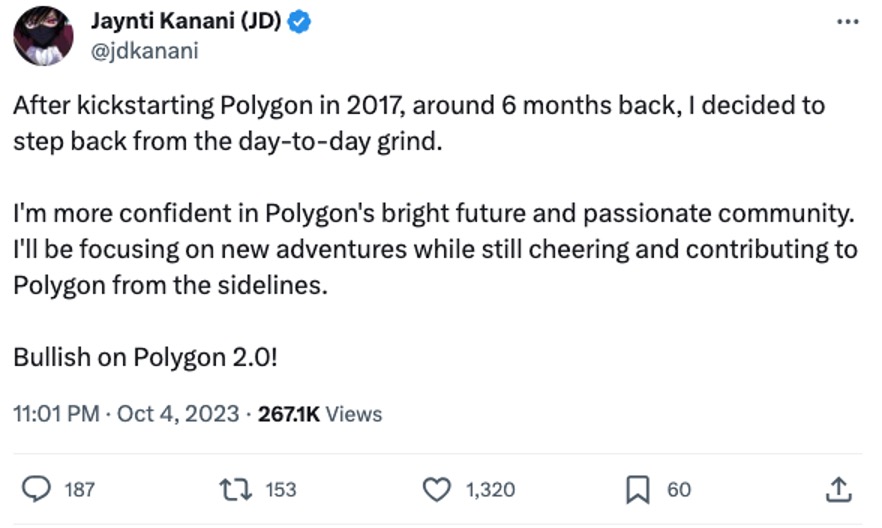Click the 1,320 likes count
The image size is (882, 528).
click(x=490, y=489)
